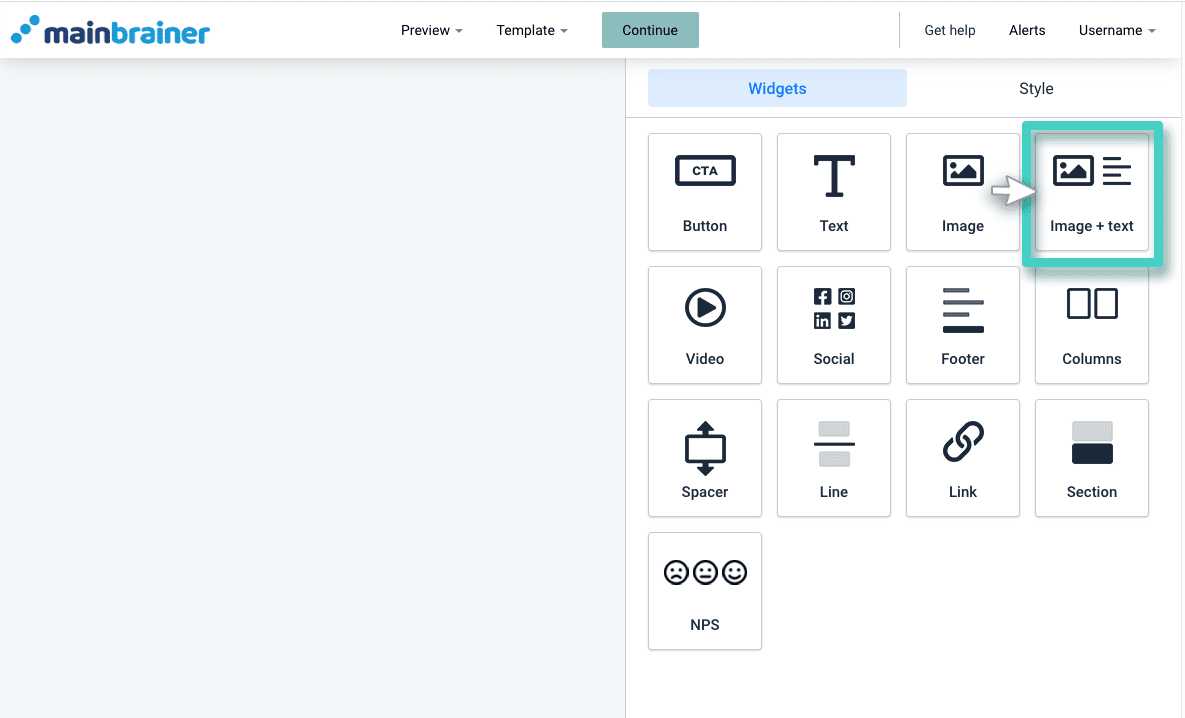Screen dimensions: 1185x718
Task: Expand the Template dropdown
Action: (x=531, y=31)
